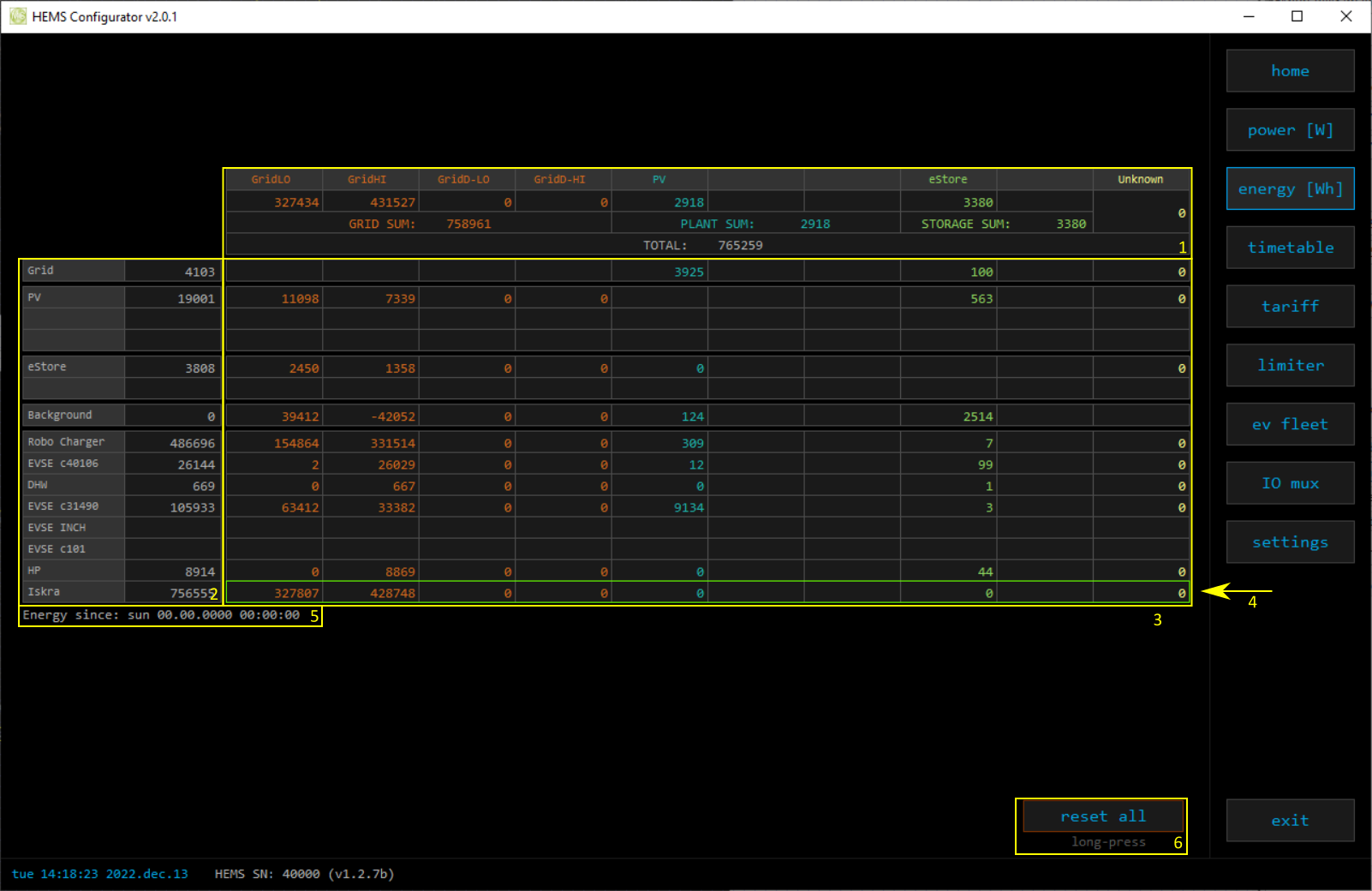The width and height of the screenshot is (1372, 891).
Task: Select the energy [Wh] tab
Action: pyautogui.click(x=1290, y=189)
